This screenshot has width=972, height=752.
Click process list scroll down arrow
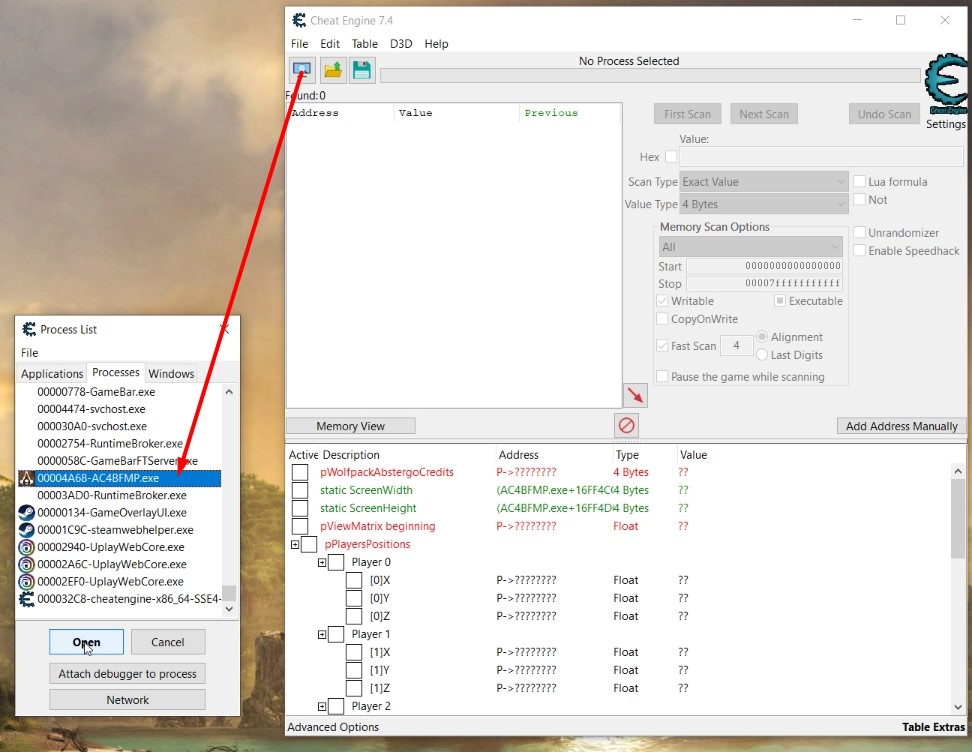coord(229,609)
